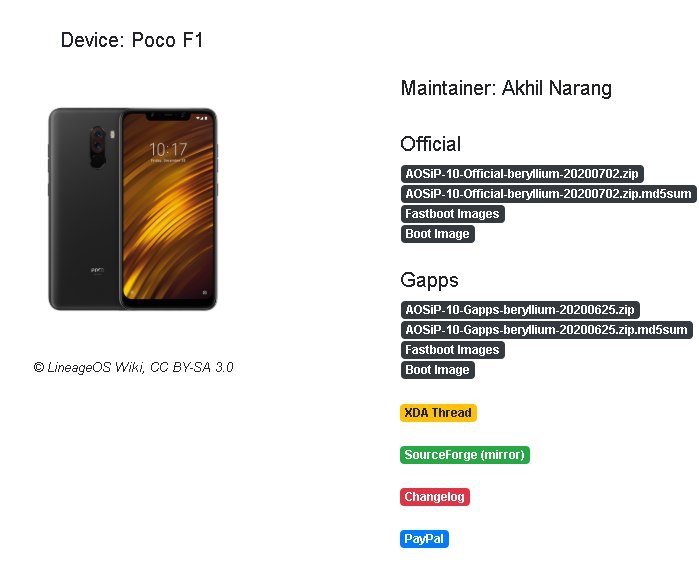Click the Gapps section heading

pos(429,280)
